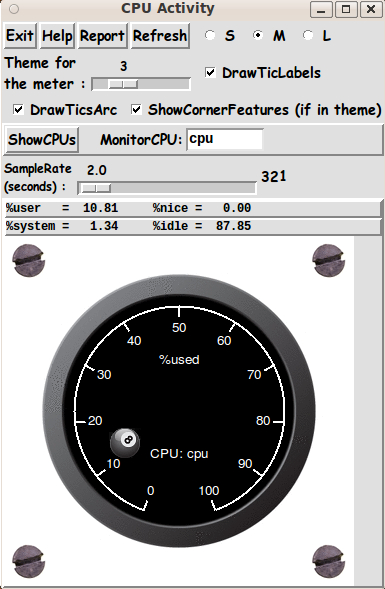
Task: Toggle the DrawTicsArc checkbox
Action: [x=18, y=110]
